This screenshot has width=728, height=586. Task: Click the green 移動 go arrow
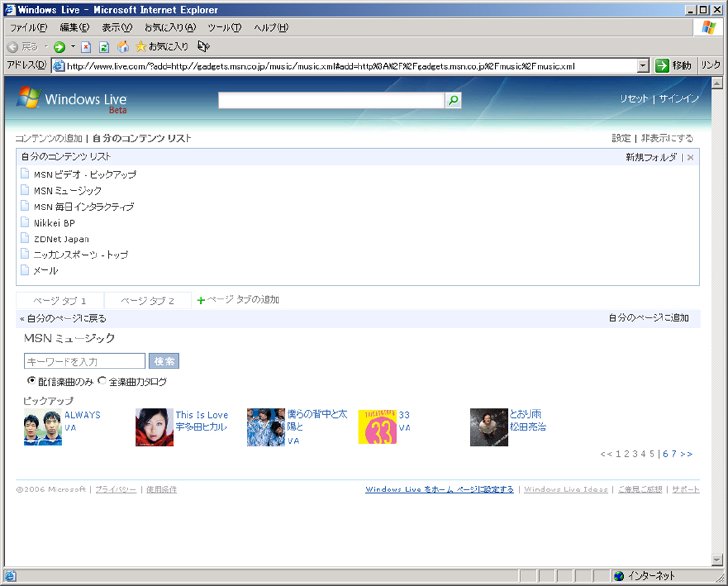pos(662,66)
